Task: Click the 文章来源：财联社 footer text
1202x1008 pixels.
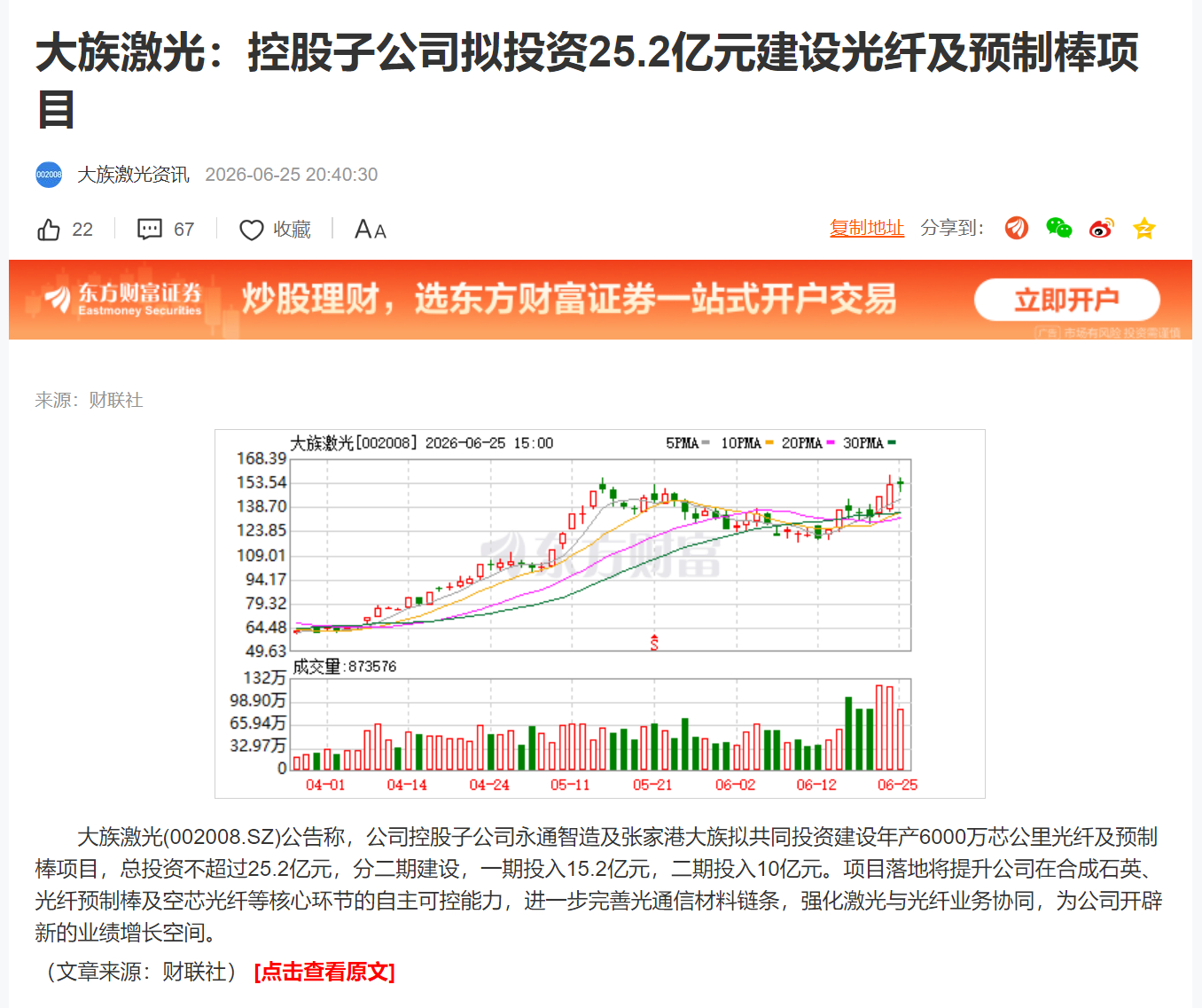Action: [x=140, y=972]
